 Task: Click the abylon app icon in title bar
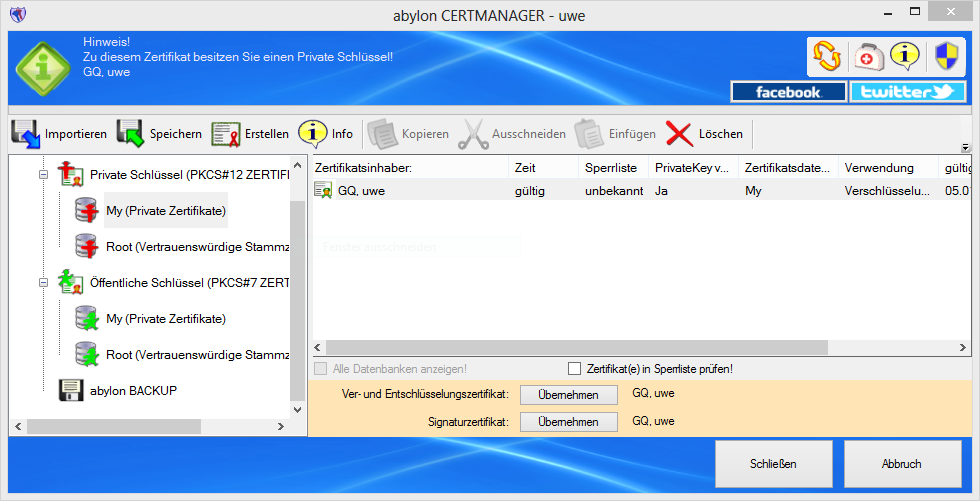pyautogui.click(x=18, y=14)
